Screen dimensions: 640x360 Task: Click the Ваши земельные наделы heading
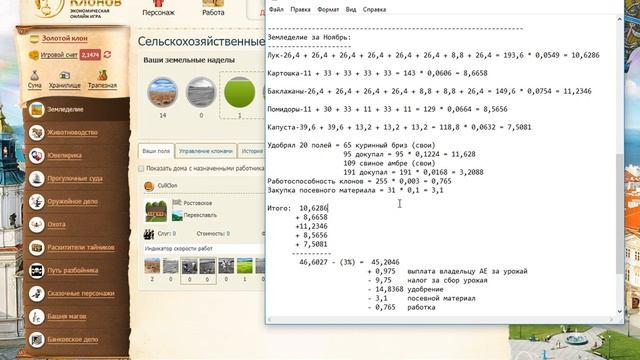189,60
